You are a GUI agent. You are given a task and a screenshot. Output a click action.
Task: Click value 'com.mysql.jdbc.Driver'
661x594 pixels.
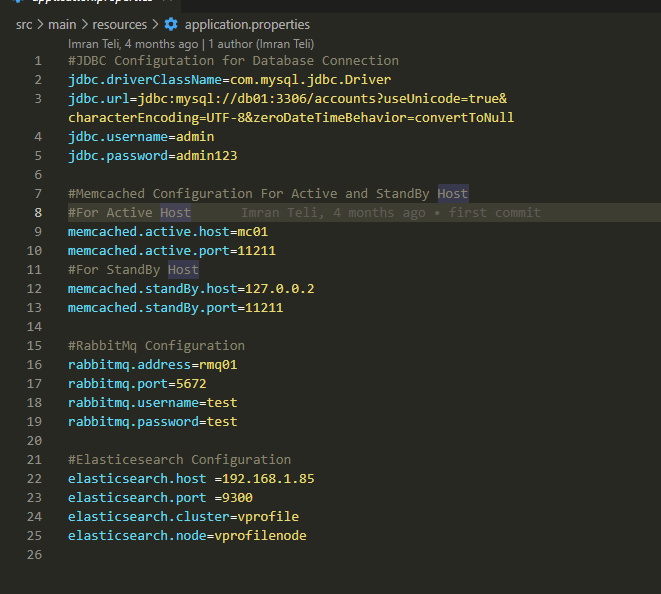[311, 80]
